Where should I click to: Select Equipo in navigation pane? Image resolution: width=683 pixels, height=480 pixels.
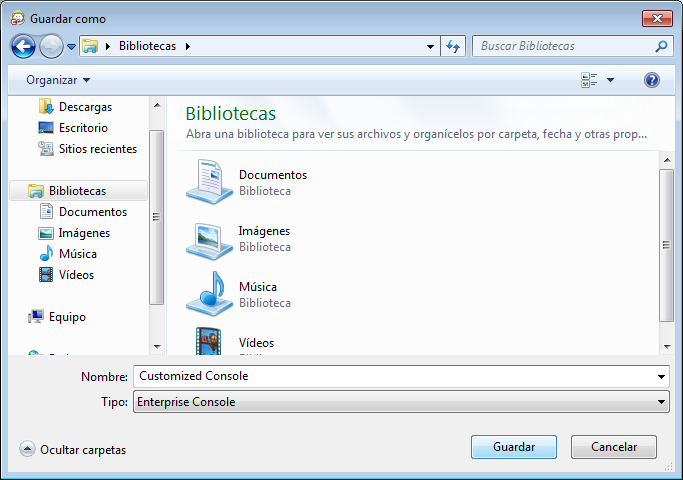67,317
